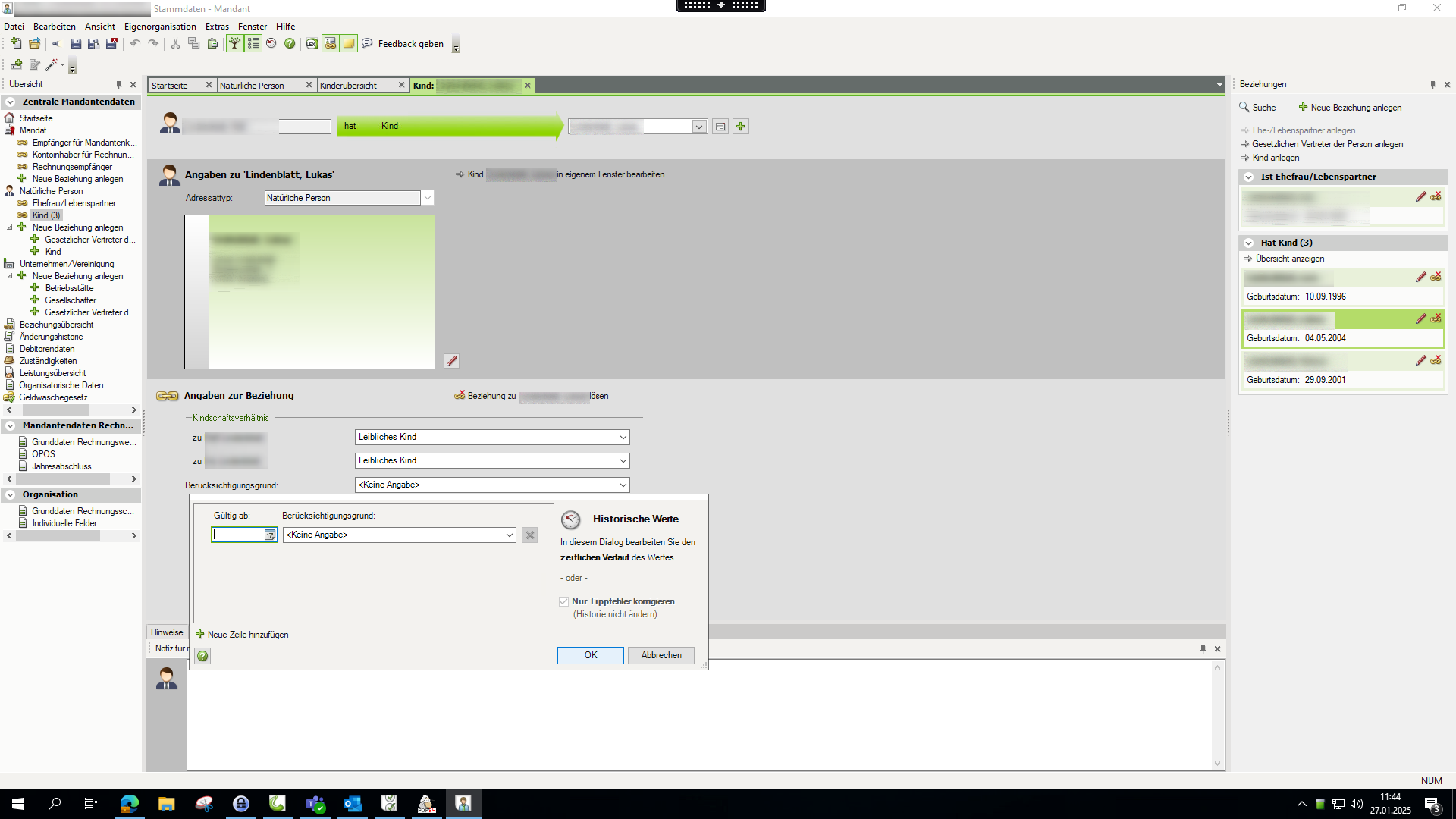The width and height of the screenshot is (1456, 819).
Task: Open the Adresstyp 'Natürliche Person' dropdown
Action: point(428,198)
